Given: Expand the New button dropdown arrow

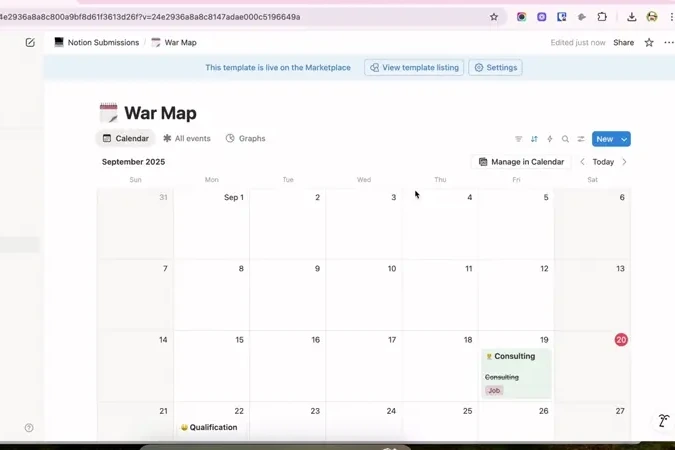Looking at the screenshot, I should click(624, 139).
